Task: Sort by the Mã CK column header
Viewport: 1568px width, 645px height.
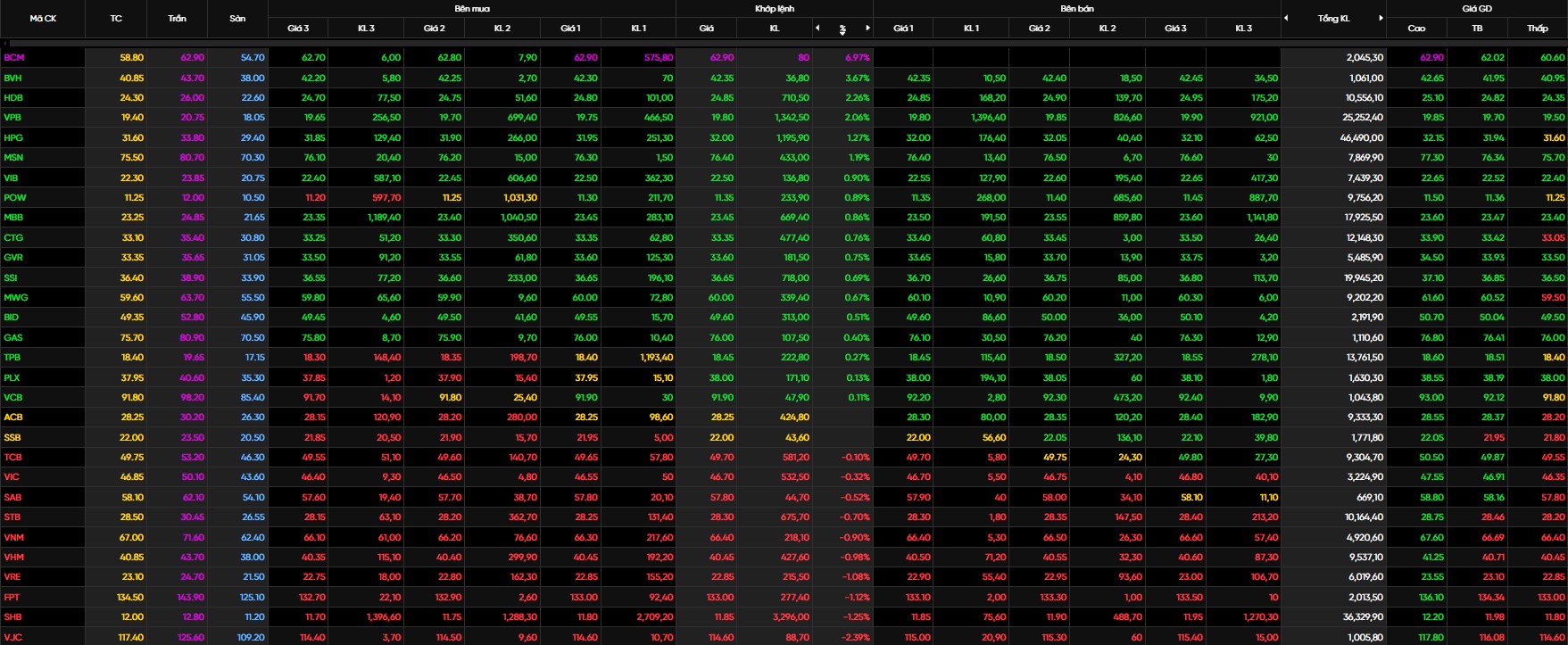Action: click(42, 18)
